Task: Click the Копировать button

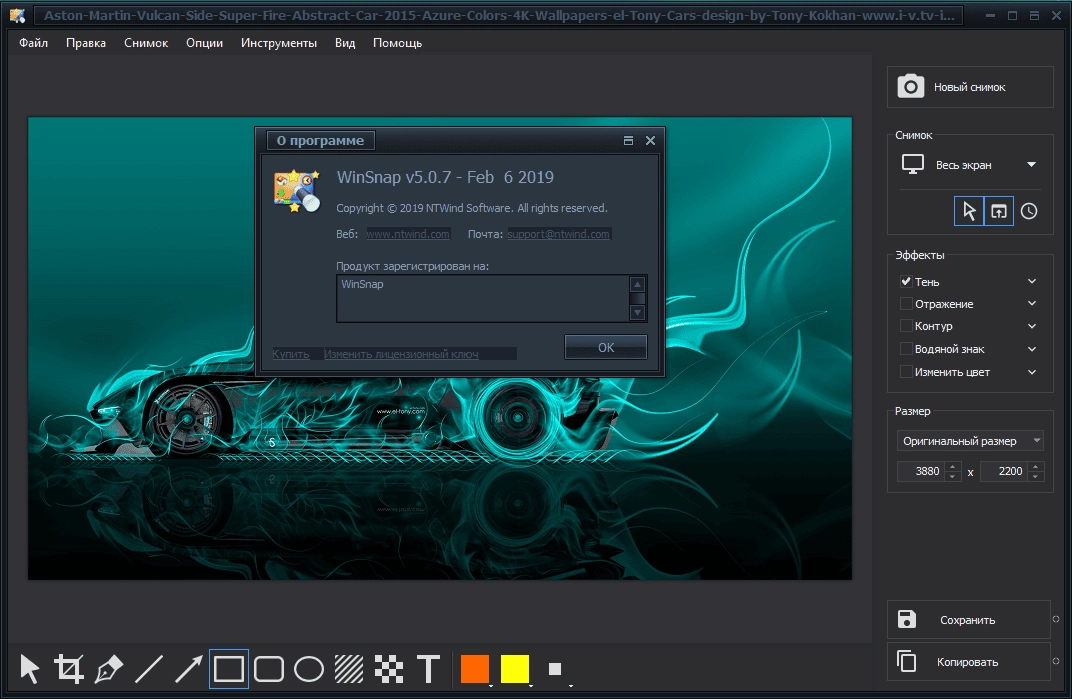Action: click(968, 661)
